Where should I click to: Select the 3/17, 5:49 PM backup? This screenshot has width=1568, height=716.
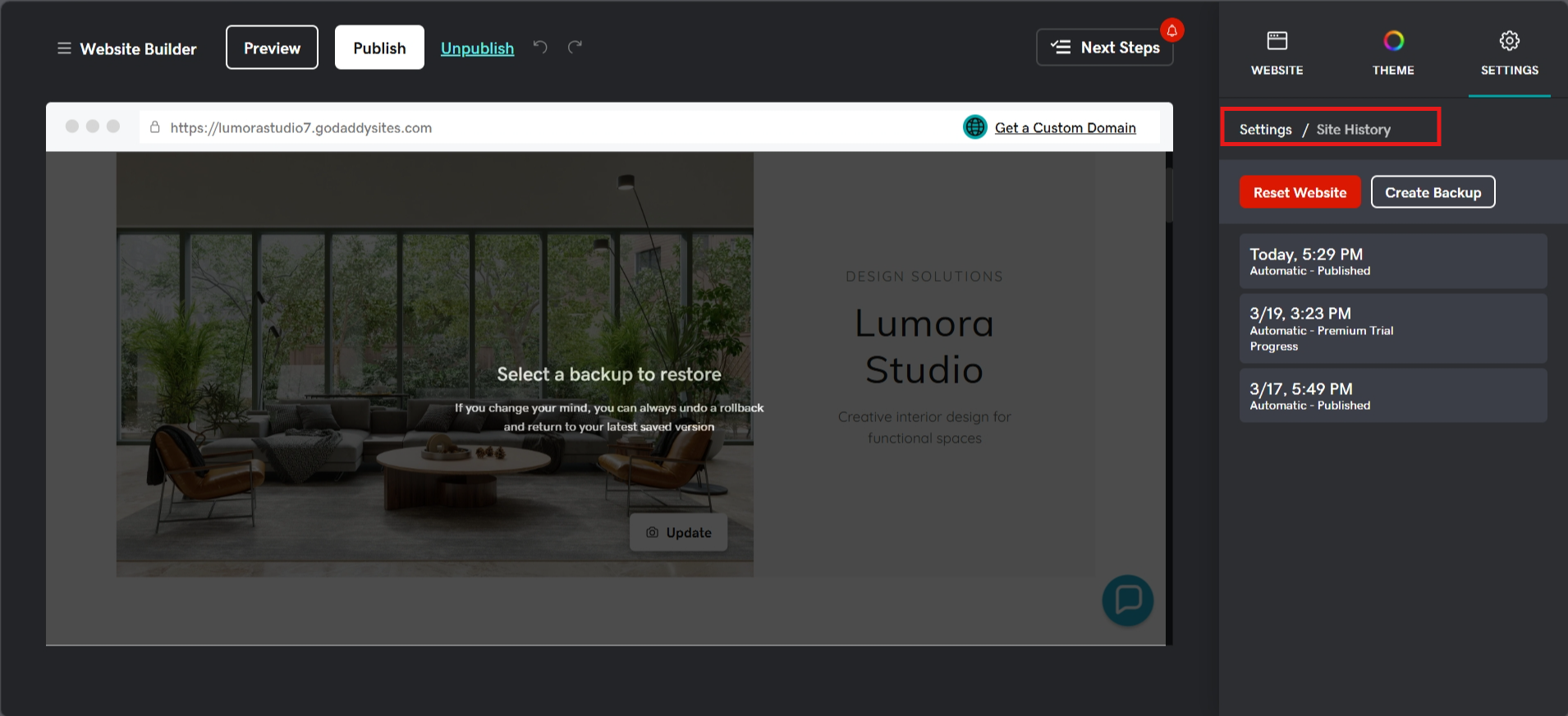(x=1393, y=396)
